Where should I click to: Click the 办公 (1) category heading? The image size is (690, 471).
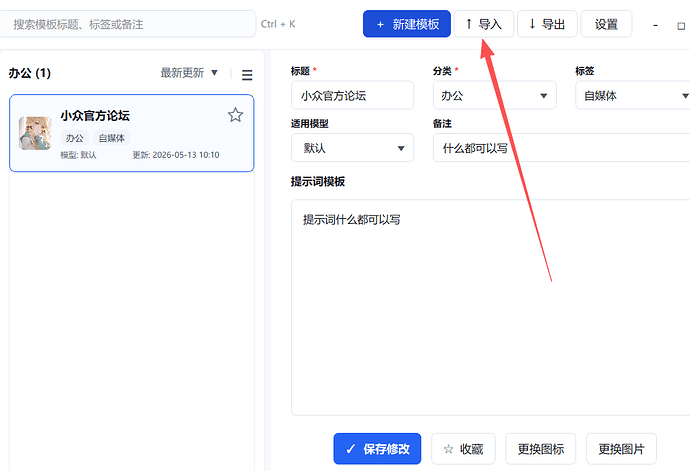[29, 73]
